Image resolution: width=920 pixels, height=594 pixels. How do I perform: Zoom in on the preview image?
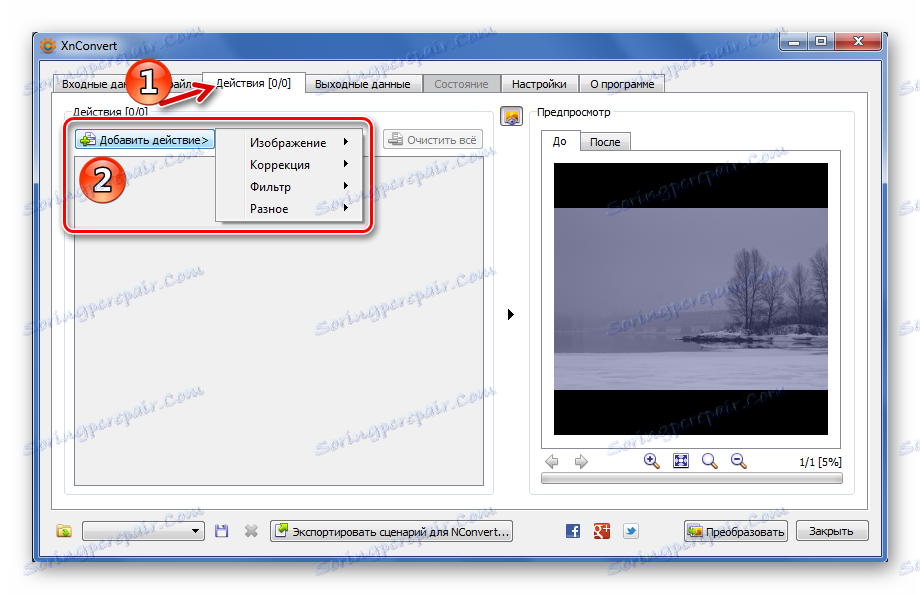click(x=651, y=461)
